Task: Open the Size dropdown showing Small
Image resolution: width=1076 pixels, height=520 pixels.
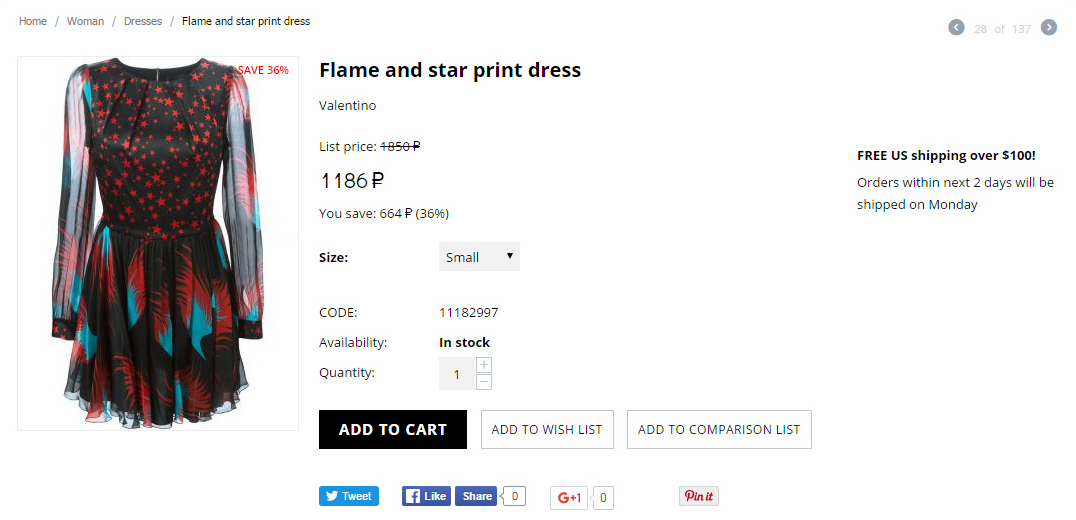Action: 479,257
